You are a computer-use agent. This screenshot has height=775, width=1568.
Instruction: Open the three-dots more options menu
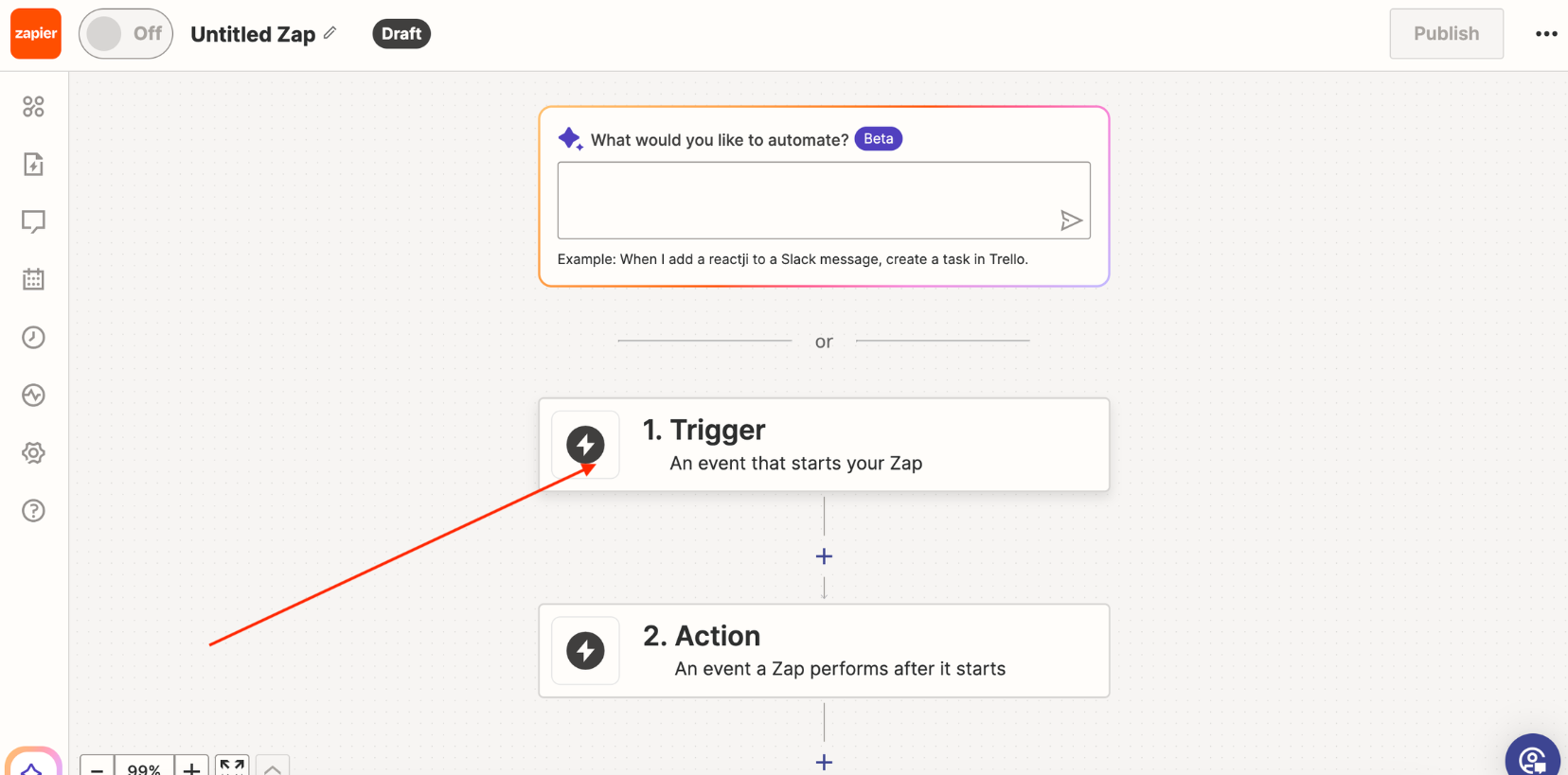pos(1546,34)
